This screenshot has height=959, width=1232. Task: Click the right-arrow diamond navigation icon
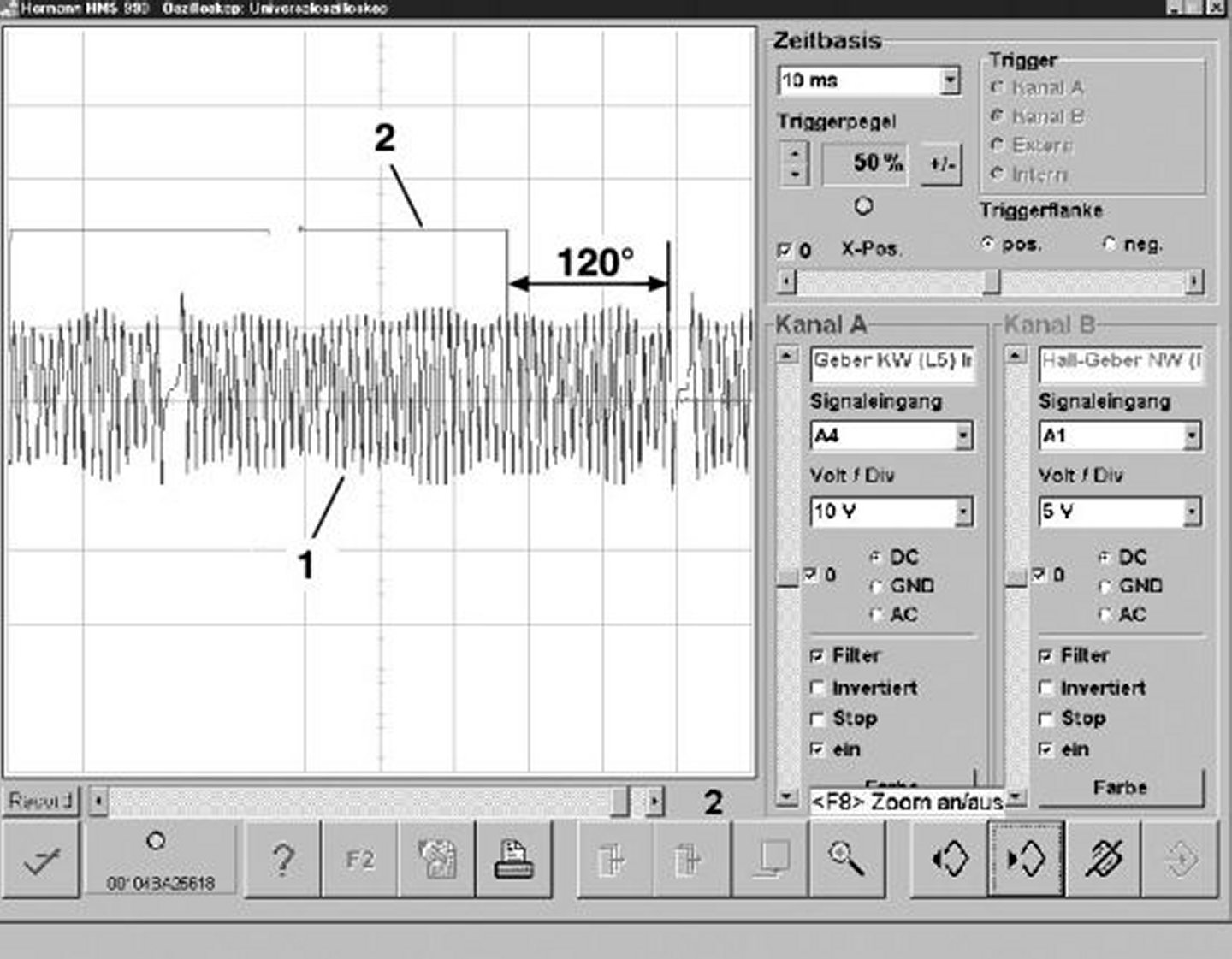click(1026, 860)
